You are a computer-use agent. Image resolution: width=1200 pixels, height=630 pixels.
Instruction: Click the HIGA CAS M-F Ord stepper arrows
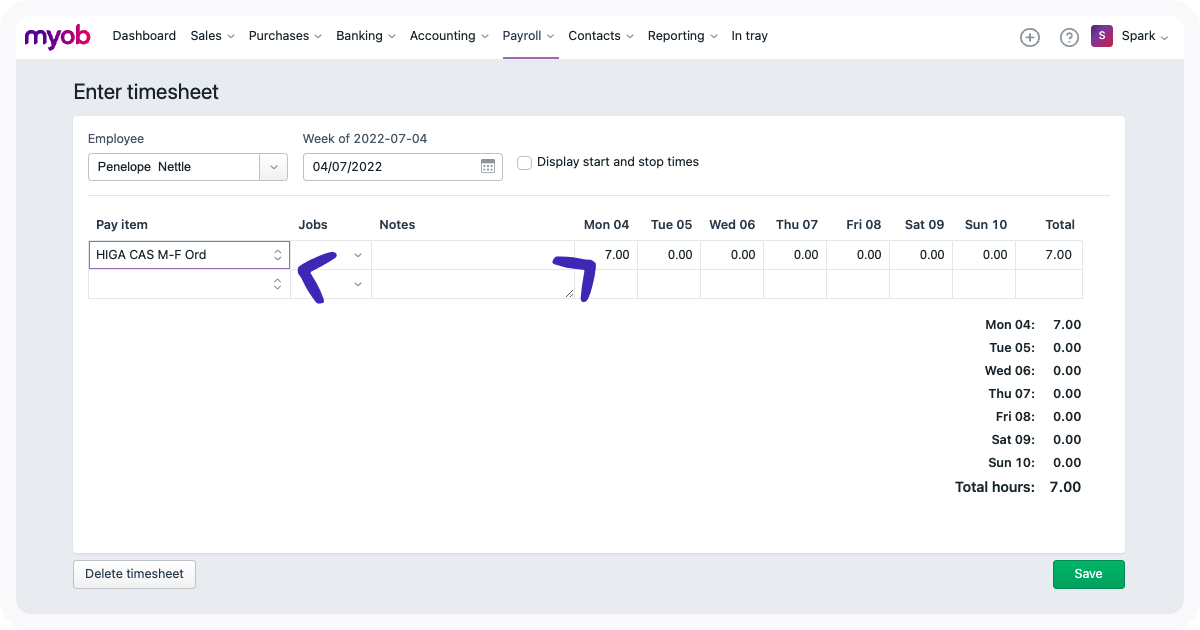pos(278,255)
